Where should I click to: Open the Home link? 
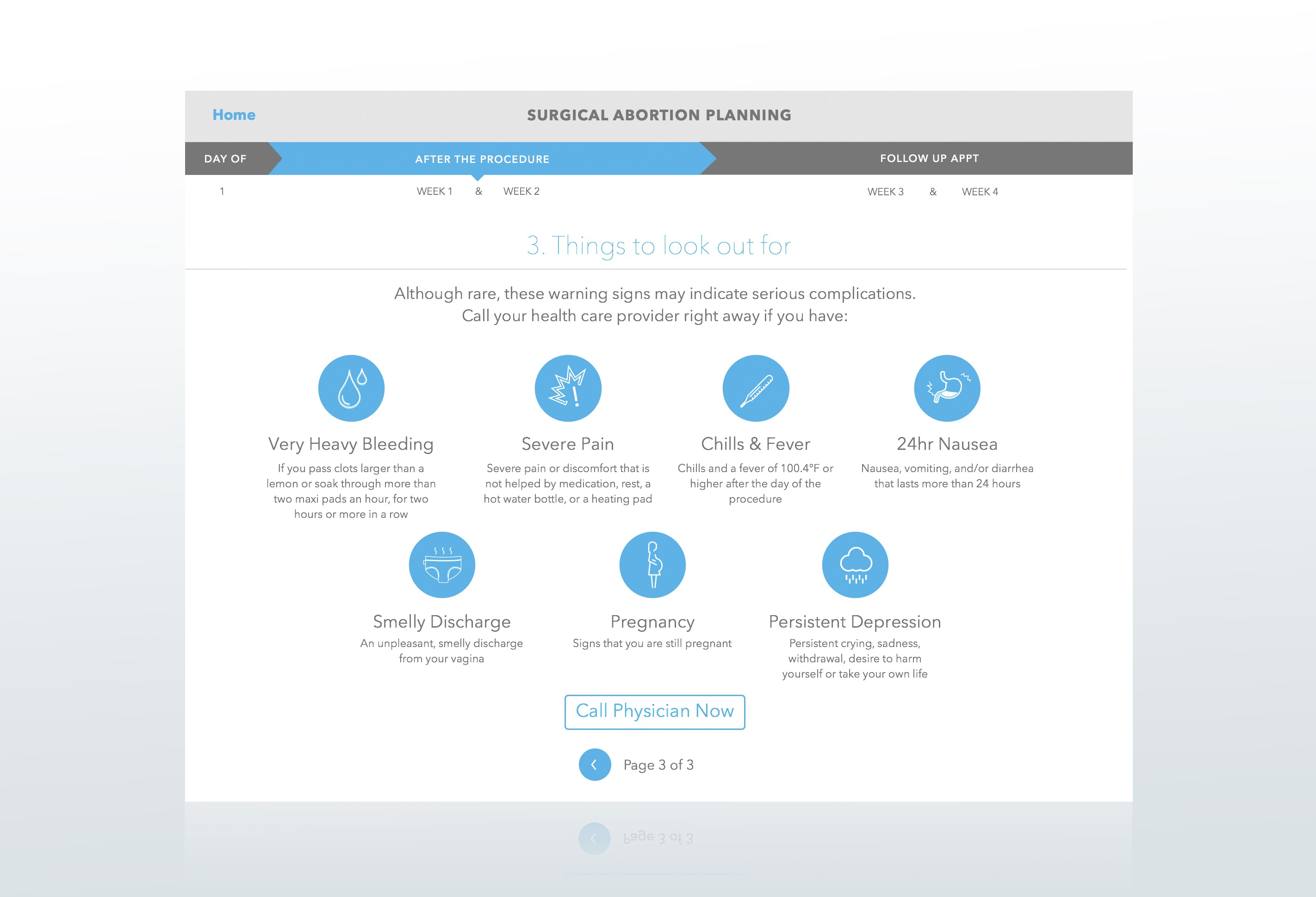coord(234,115)
